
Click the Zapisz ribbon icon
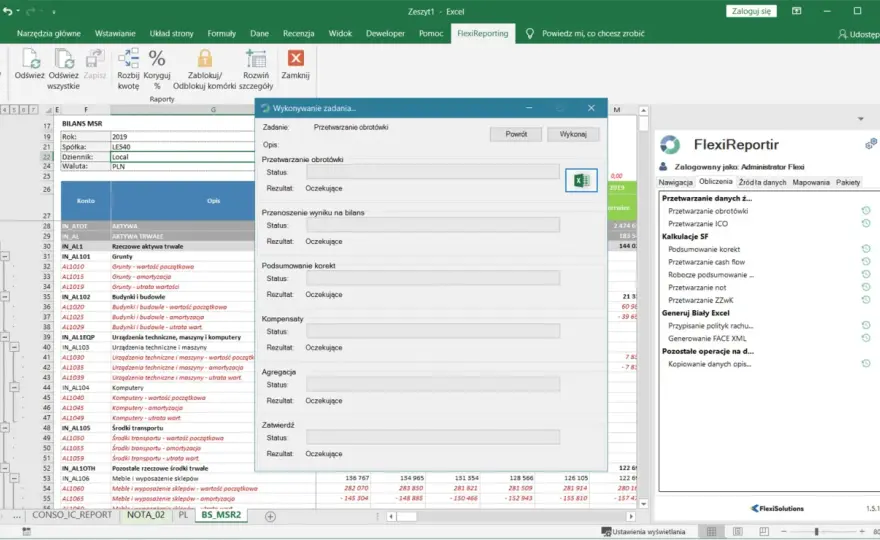tap(94, 58)
